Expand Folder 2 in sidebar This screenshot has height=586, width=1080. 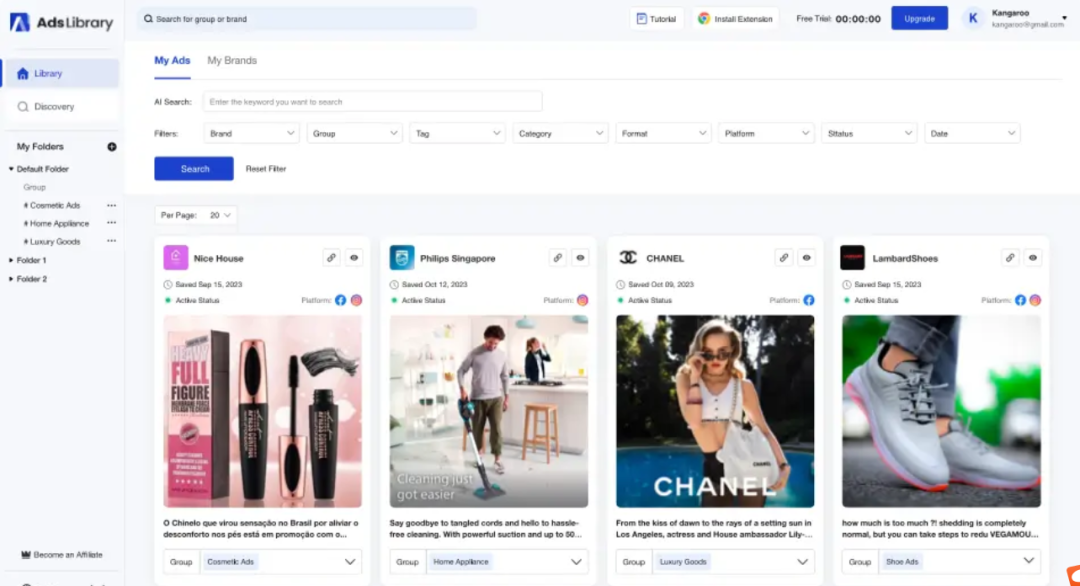(11, 279)
